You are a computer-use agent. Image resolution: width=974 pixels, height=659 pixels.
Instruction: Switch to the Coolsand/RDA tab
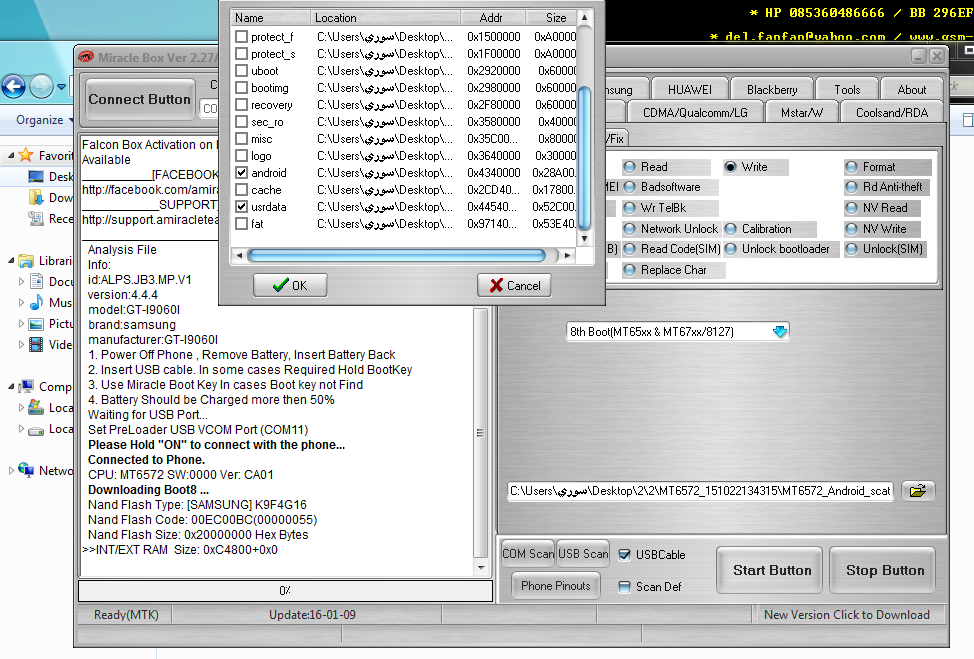click(891, 112)
